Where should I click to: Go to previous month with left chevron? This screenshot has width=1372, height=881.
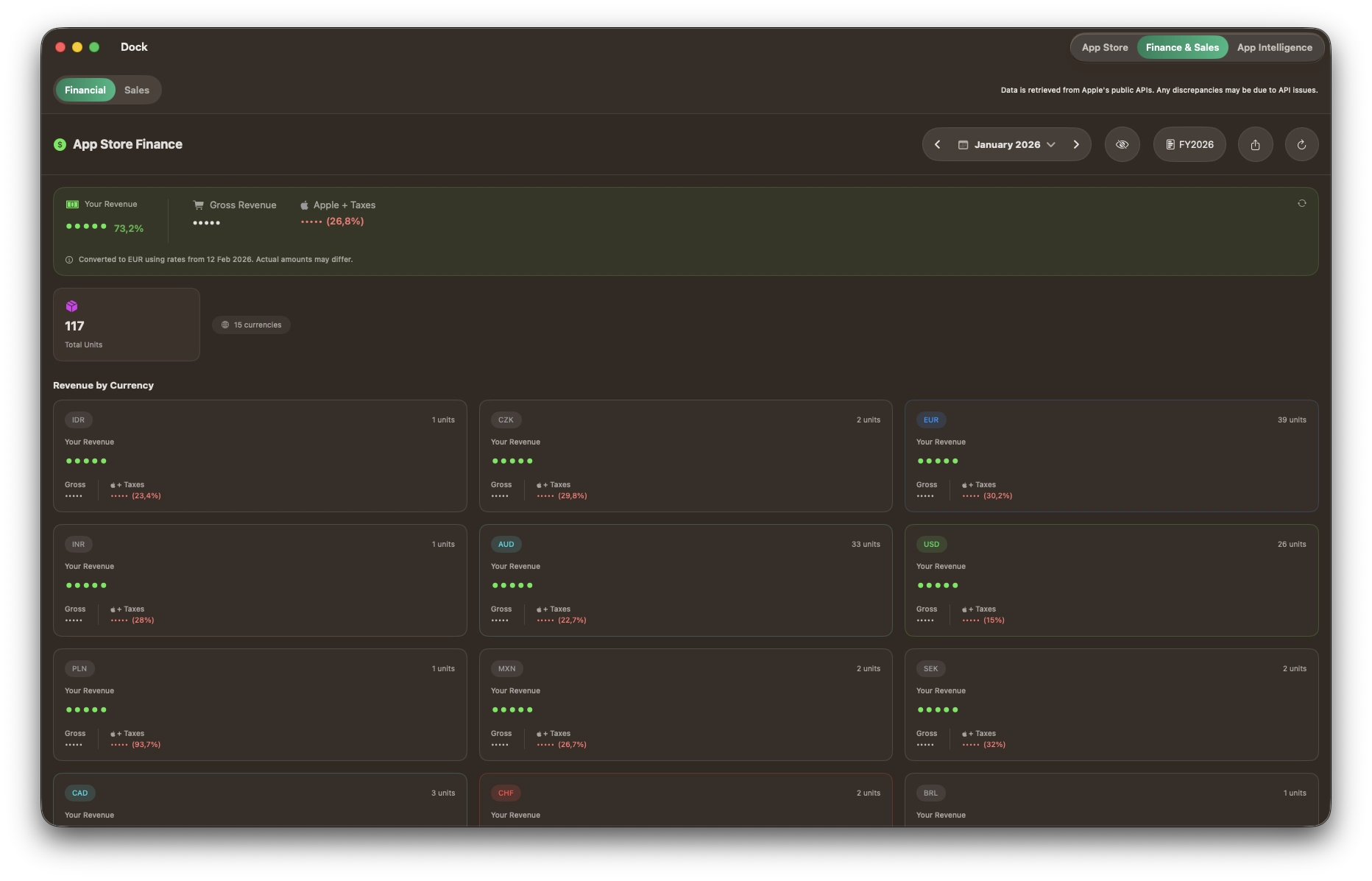point(937,144)
